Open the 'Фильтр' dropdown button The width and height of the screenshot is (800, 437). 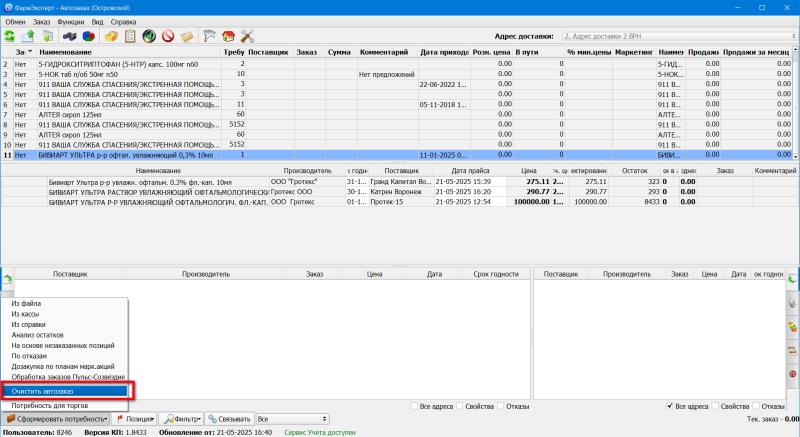[x=185, y=419]
